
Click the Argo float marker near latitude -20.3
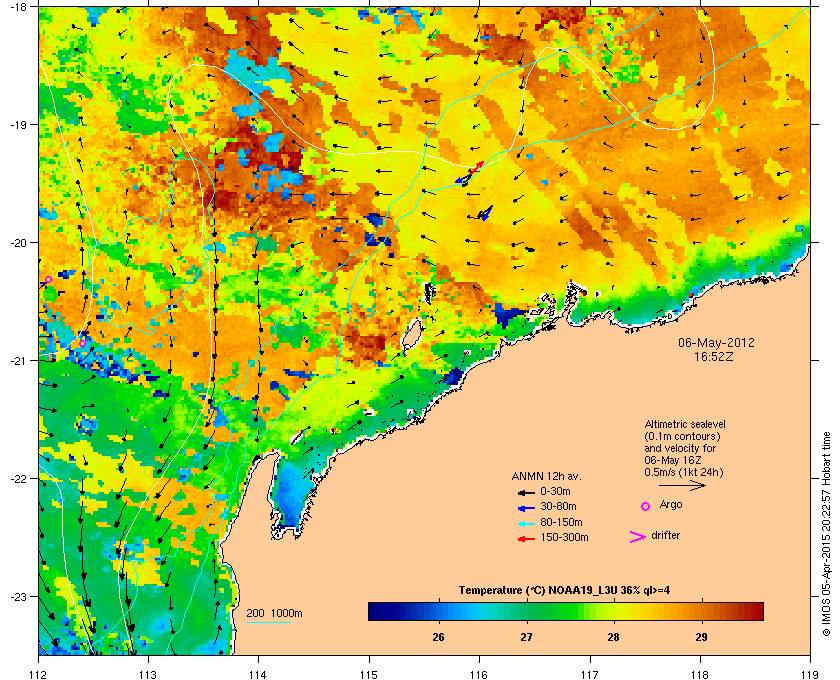pyautogui.click(x=48, y=280)
